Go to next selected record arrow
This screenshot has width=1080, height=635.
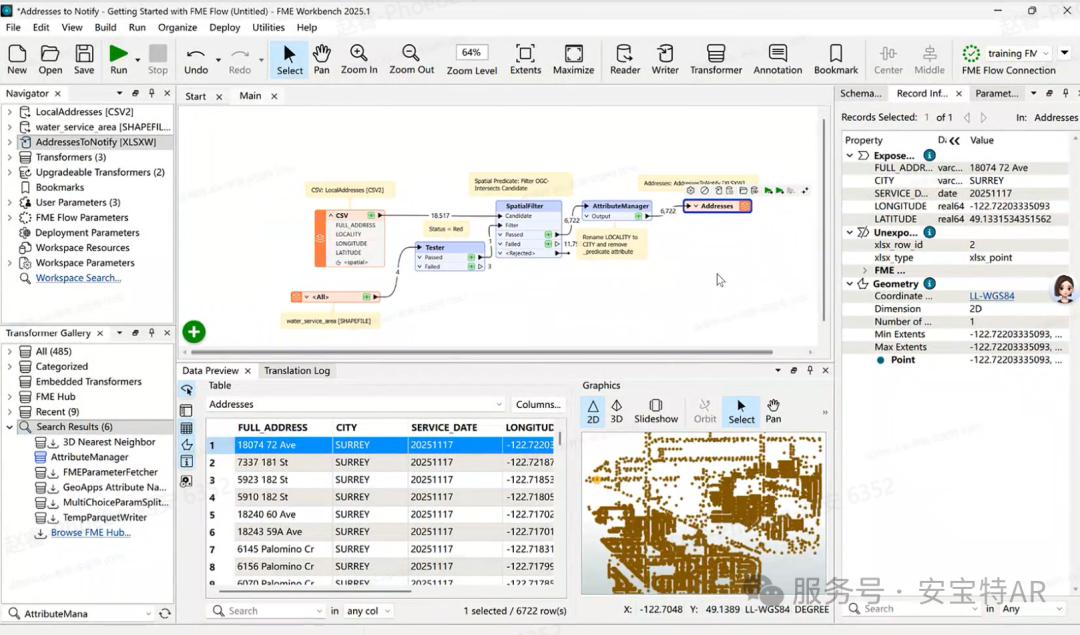(x=984, y=118)
